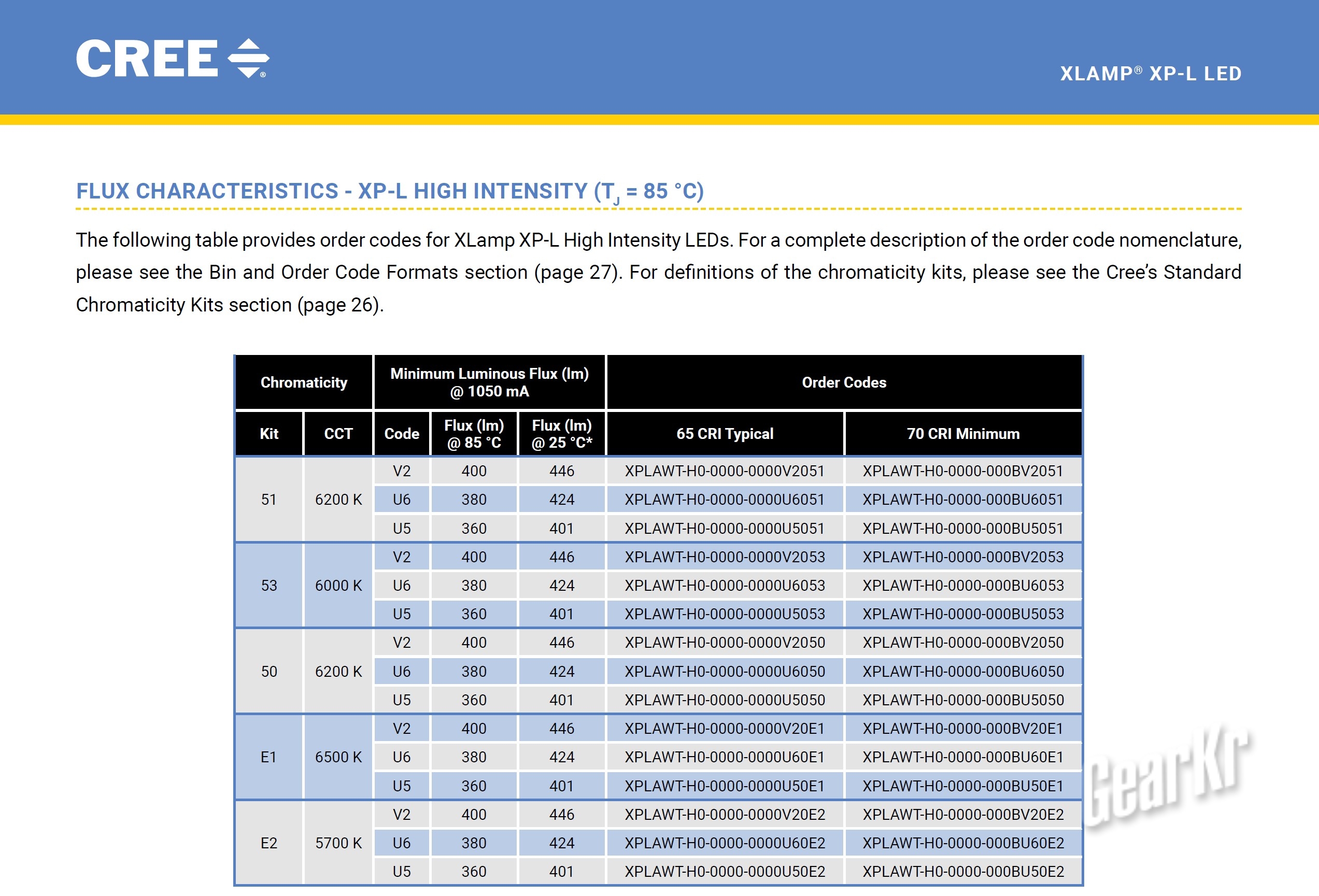This screenshot has height=896, width=1319.
Task: Click order code XPLAWT-H0-0000-0000V2051
Action: pos(725,471)
